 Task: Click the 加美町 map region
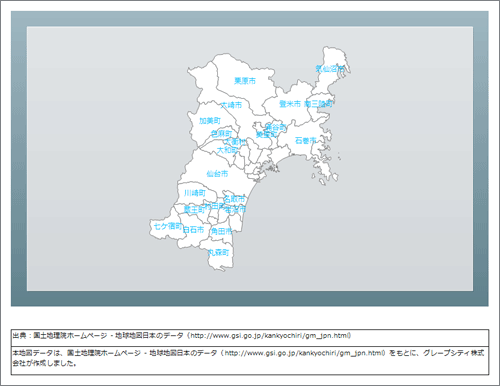(210, 121)
